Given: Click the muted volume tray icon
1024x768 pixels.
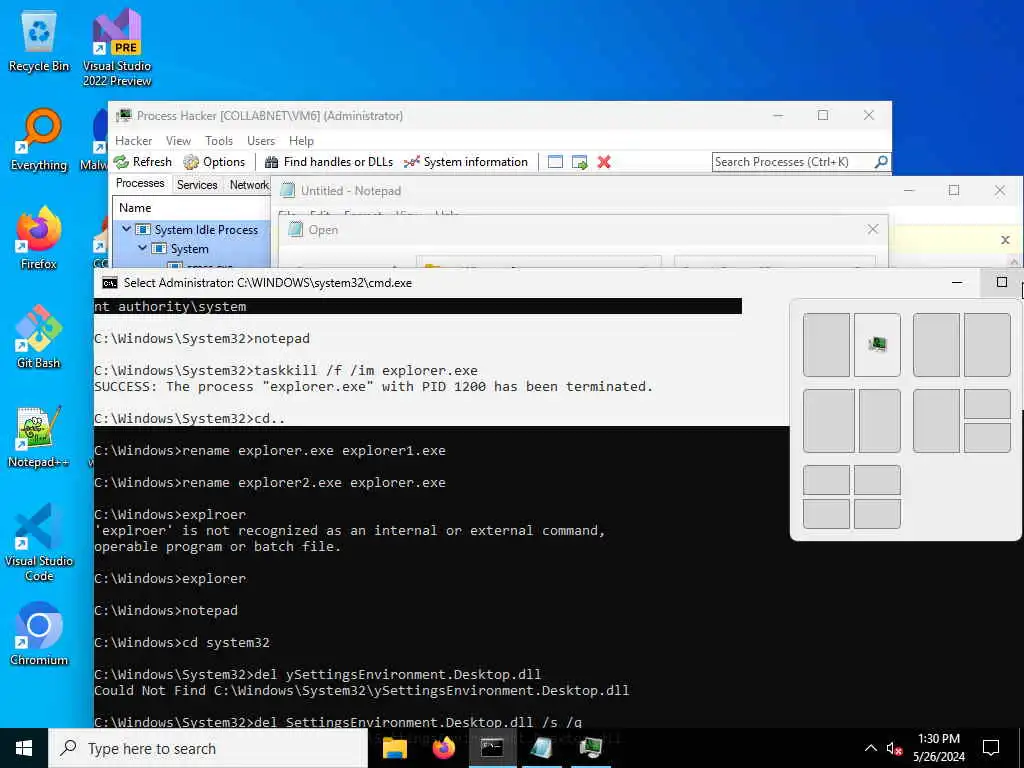Looking at the screenshot, I should click(894, 748).
